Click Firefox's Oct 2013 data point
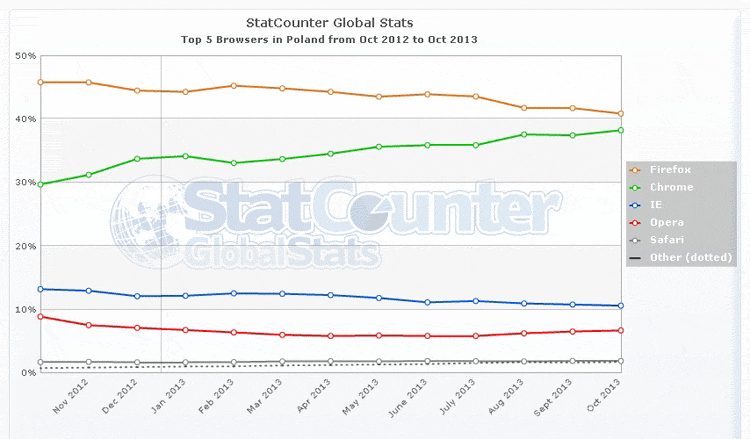 [x=620, y=114]
